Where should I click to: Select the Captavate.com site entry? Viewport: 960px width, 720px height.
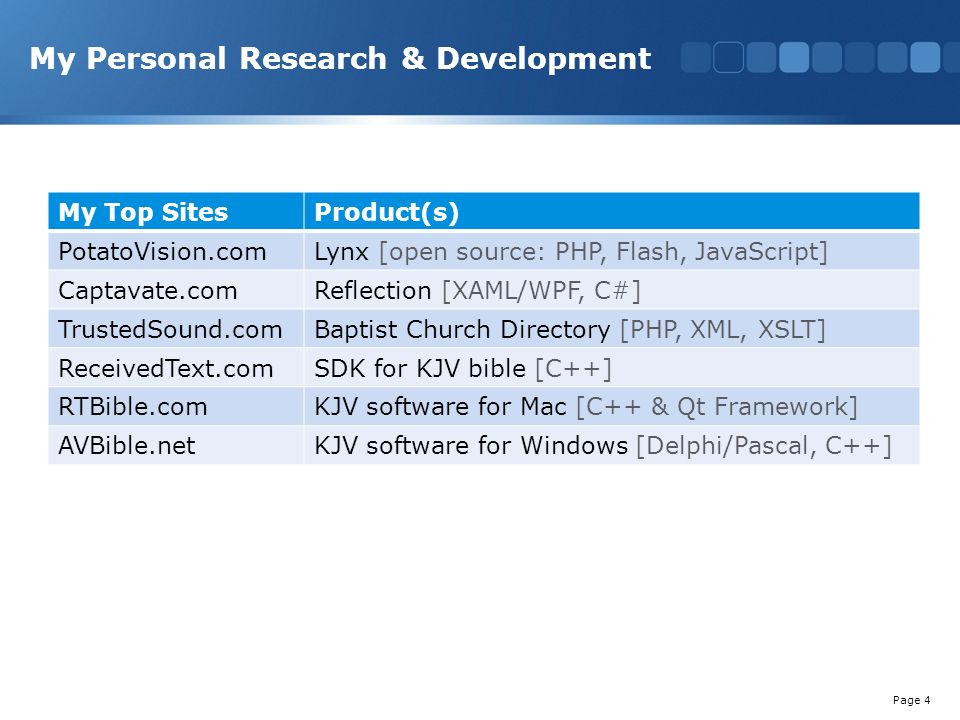point(176,290)
